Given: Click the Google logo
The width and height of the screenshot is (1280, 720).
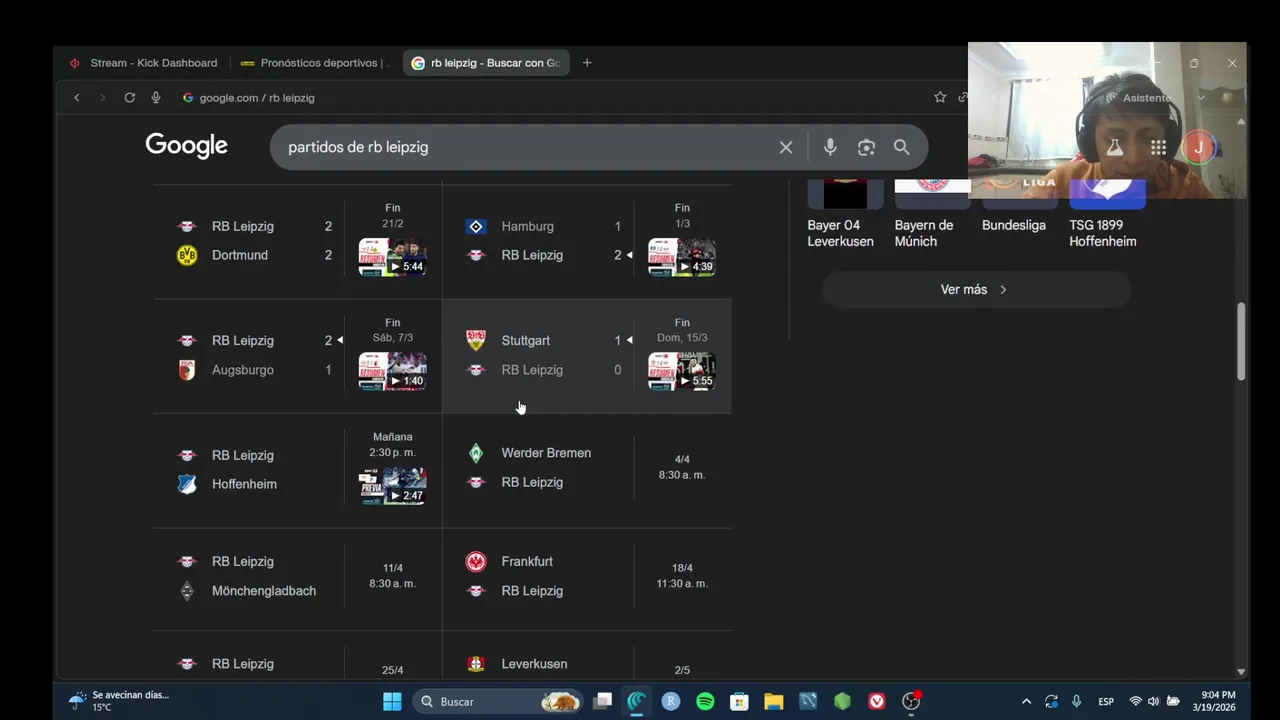Looking at the screenshot, I should [186, 146].
